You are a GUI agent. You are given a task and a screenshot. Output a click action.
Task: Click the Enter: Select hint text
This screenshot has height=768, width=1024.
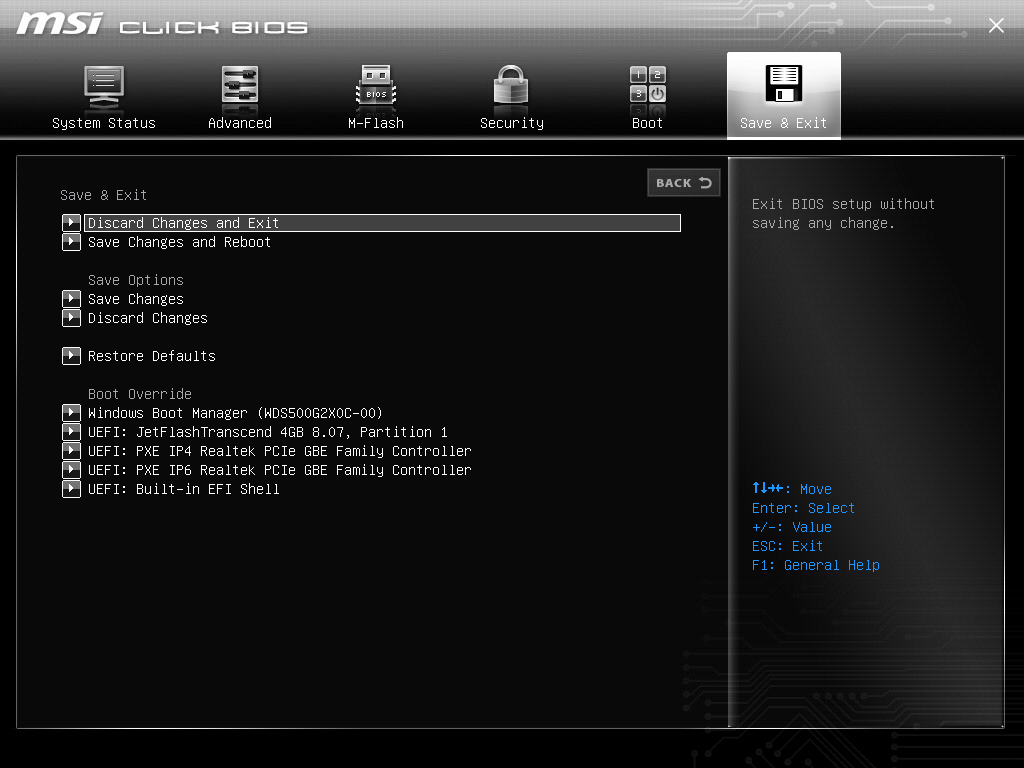coord(803,508)
